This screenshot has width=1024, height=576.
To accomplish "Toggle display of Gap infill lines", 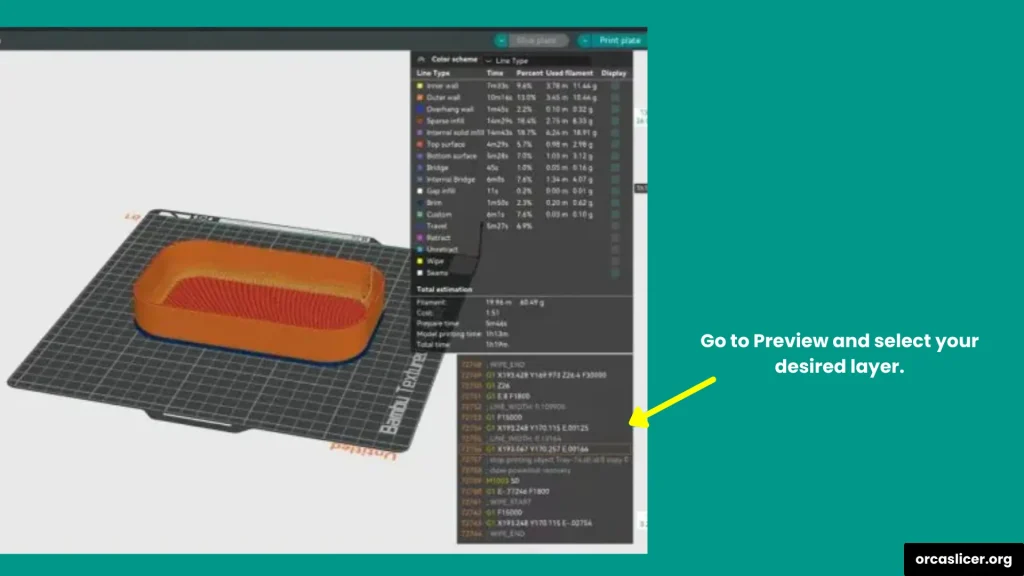I will click(615, 191).
